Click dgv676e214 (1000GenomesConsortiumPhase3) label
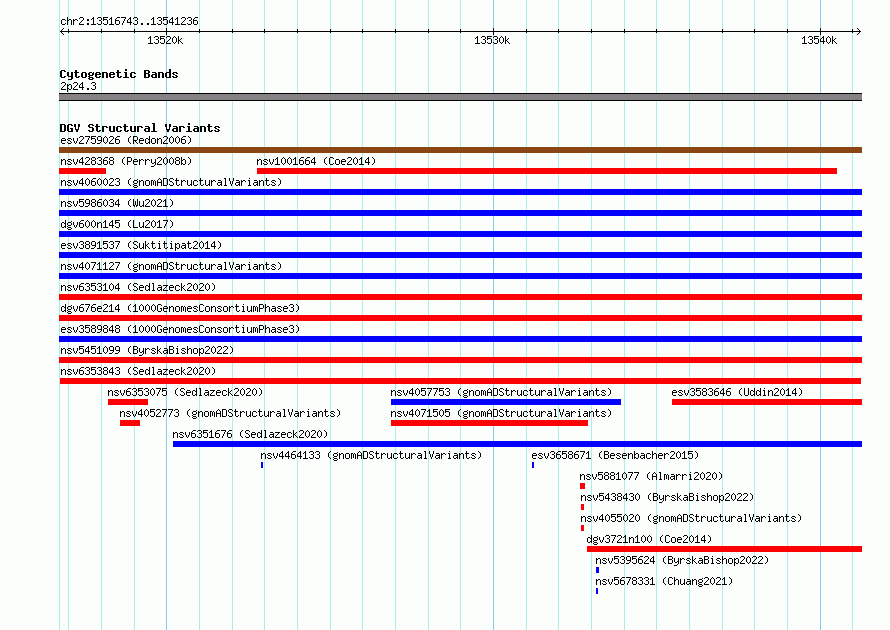Image resolution: width=890 pixels, height=630 pixels. (x=180, y=308)
